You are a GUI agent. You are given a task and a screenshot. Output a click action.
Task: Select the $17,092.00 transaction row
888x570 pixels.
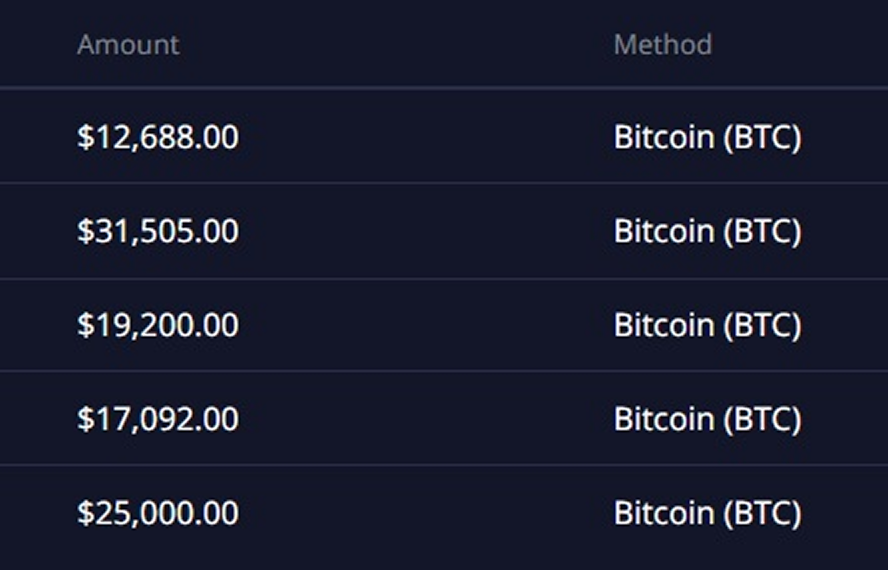click(x=420, y=419)
